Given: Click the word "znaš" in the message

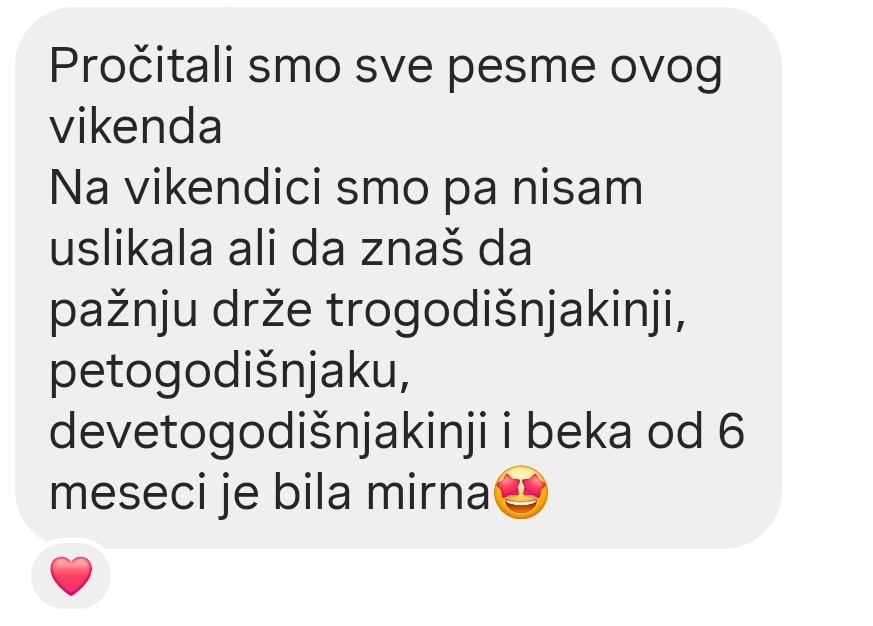Looking at the screenshot, I should (412, 249).
